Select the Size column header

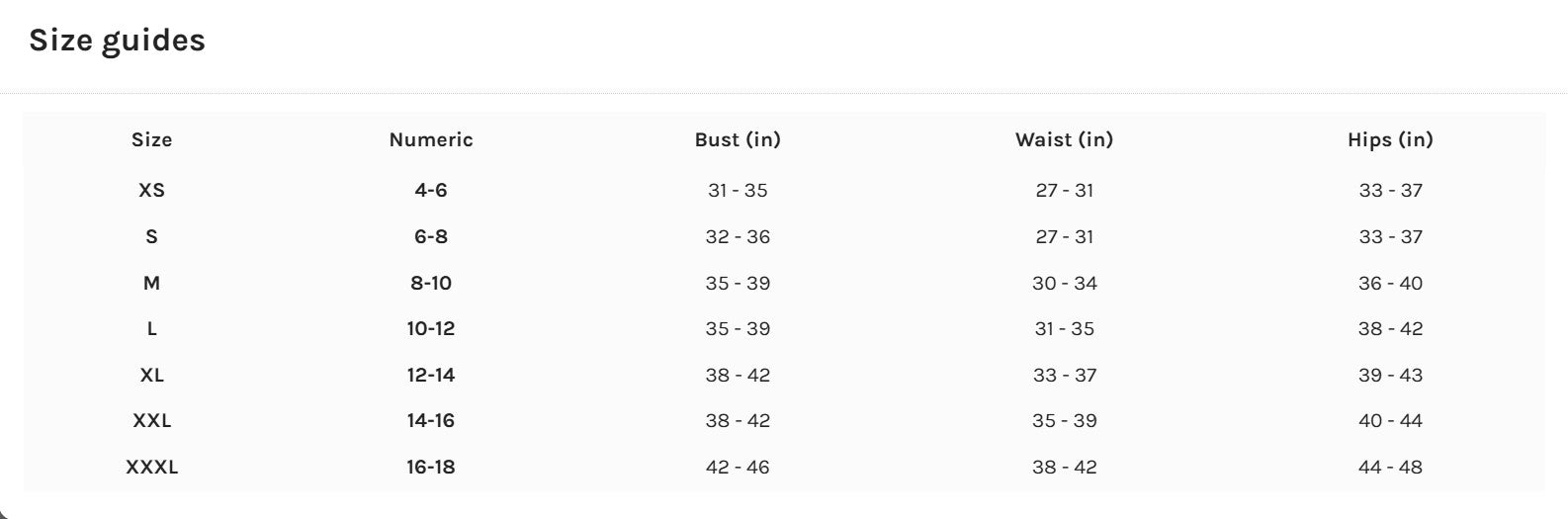coord(151,139)
